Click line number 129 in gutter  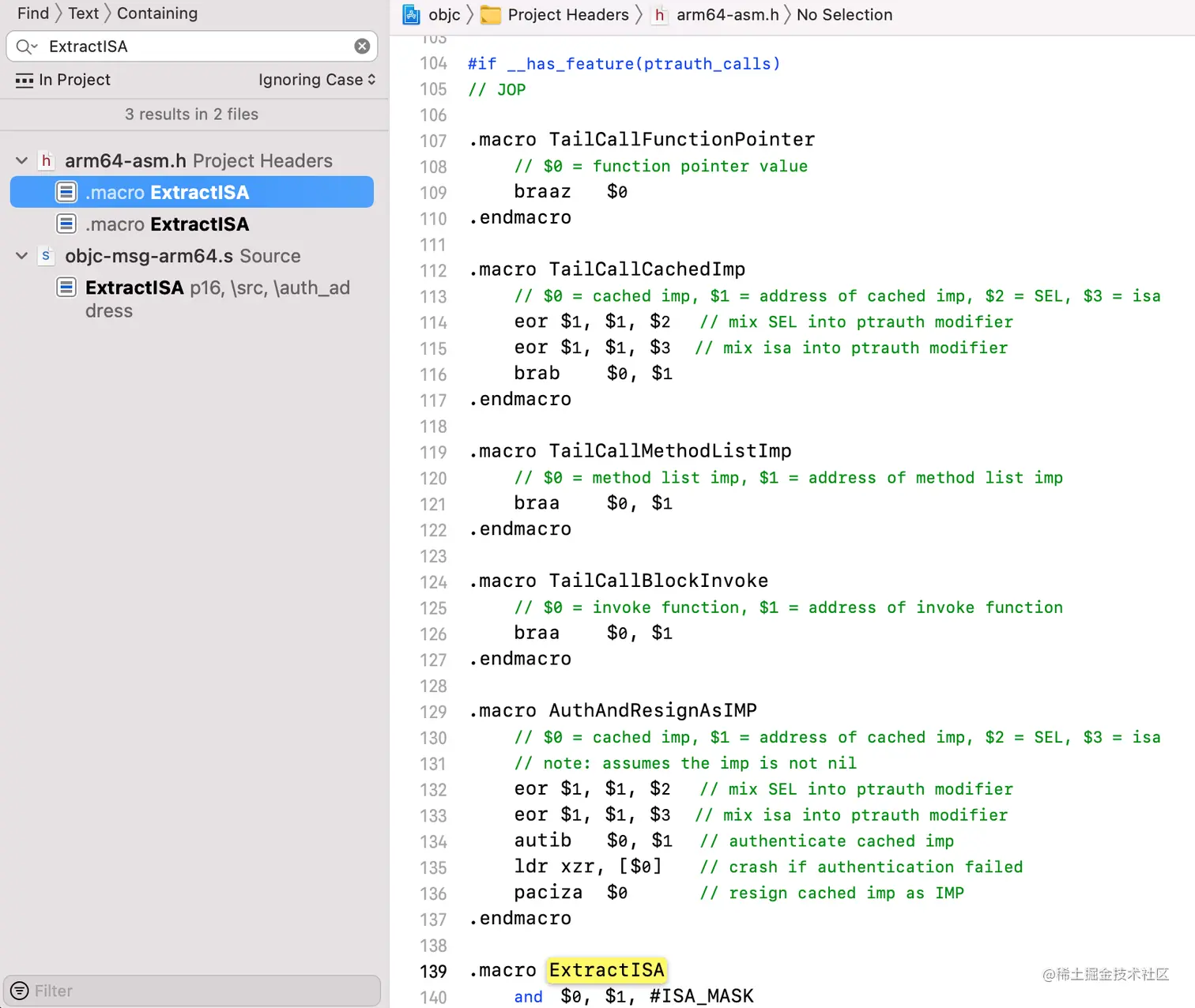[x=433, y=712]
